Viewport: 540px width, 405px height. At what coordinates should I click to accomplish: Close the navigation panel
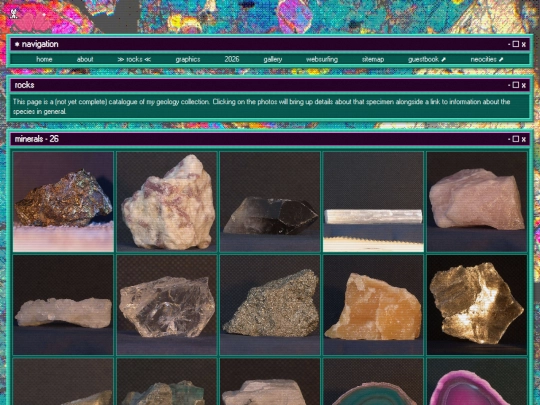coord(523,44)
